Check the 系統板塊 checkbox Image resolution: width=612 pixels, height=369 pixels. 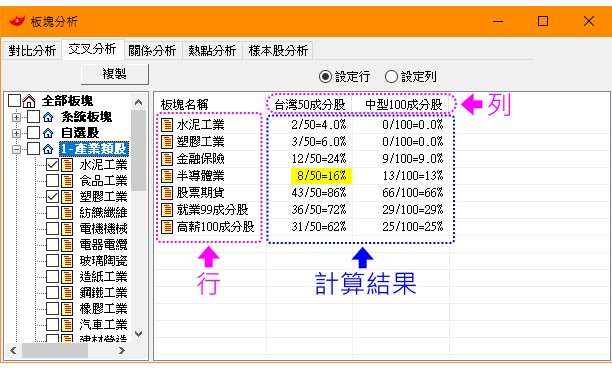(33, 117)
